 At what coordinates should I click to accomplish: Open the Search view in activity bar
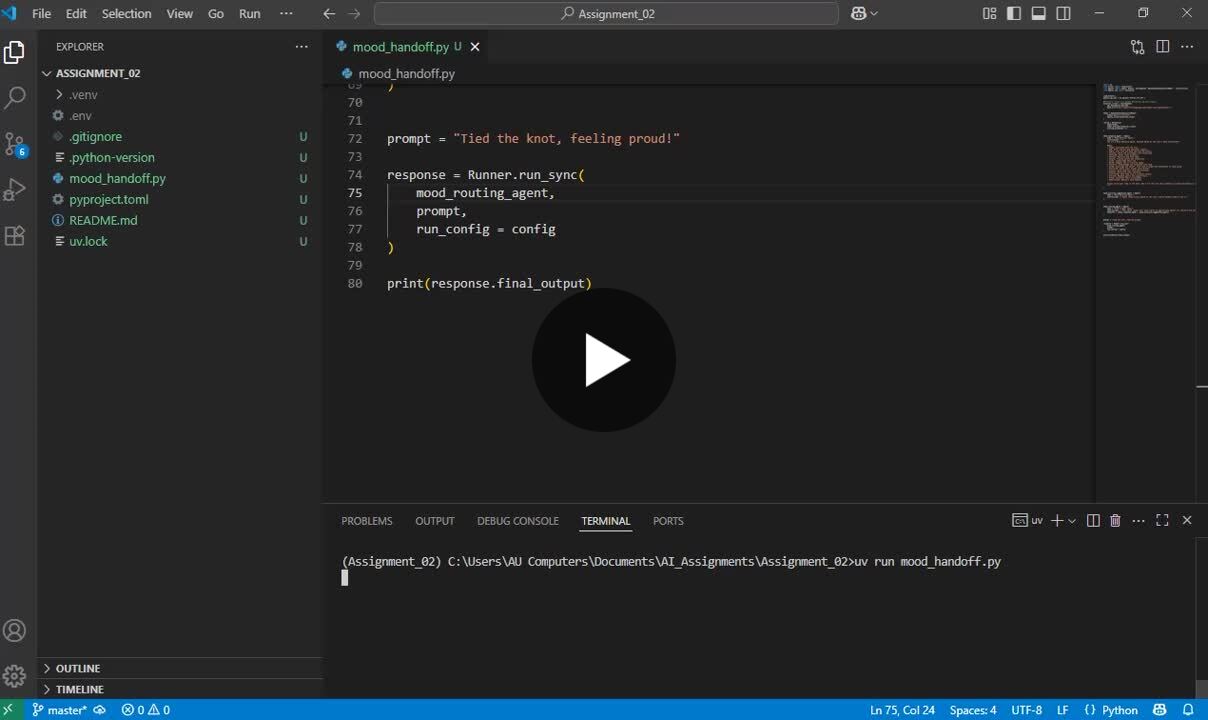click(15, 98)
